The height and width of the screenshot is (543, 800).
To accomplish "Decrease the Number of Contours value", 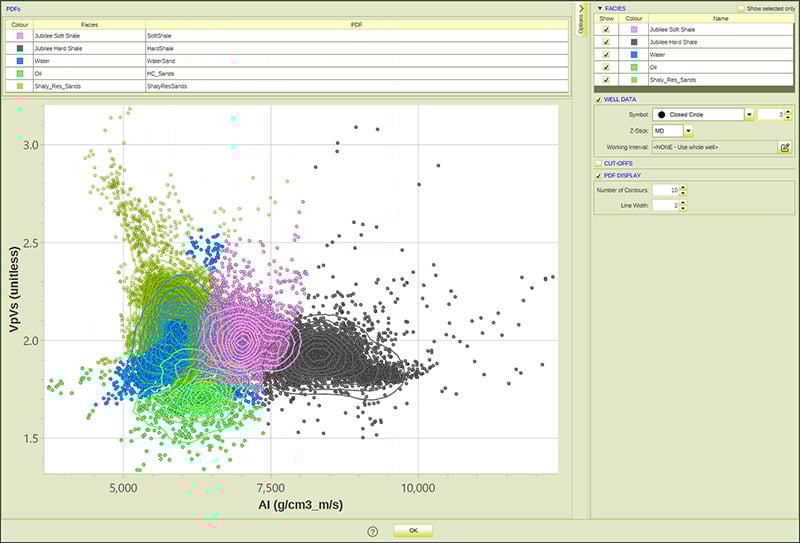I will pyautogui.click(x=682, y=194).
